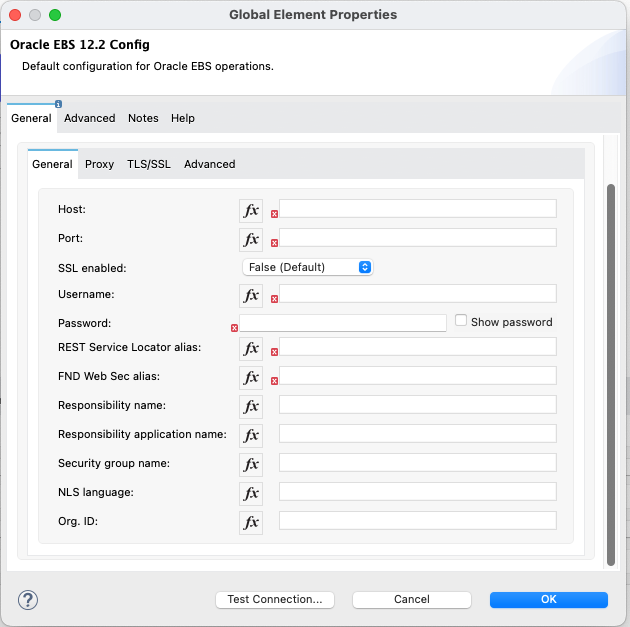Focus the Host input field
This screenshot has height=627, width=630.
[x=417, y=209]
